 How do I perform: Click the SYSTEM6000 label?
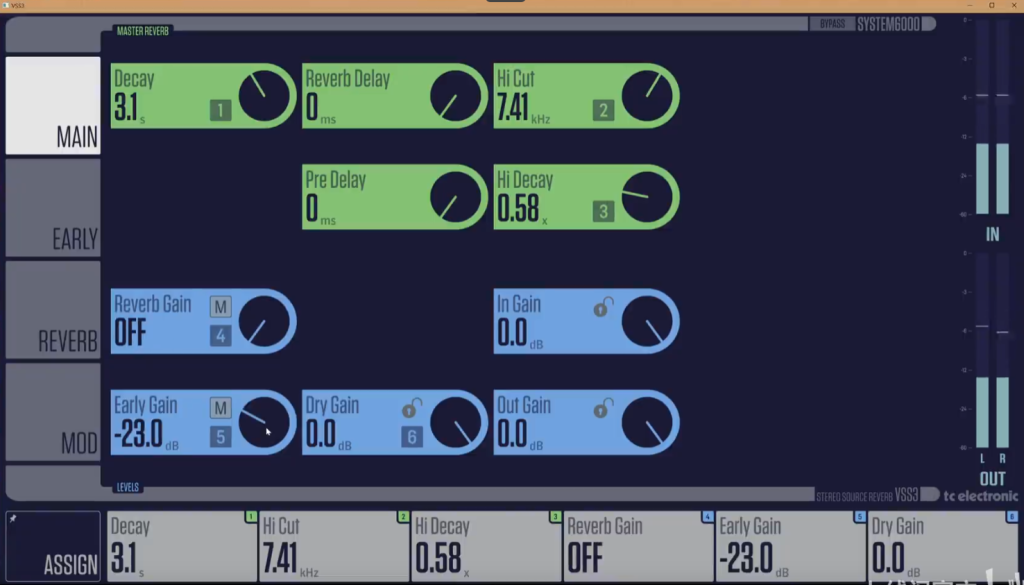click(888, 24)
